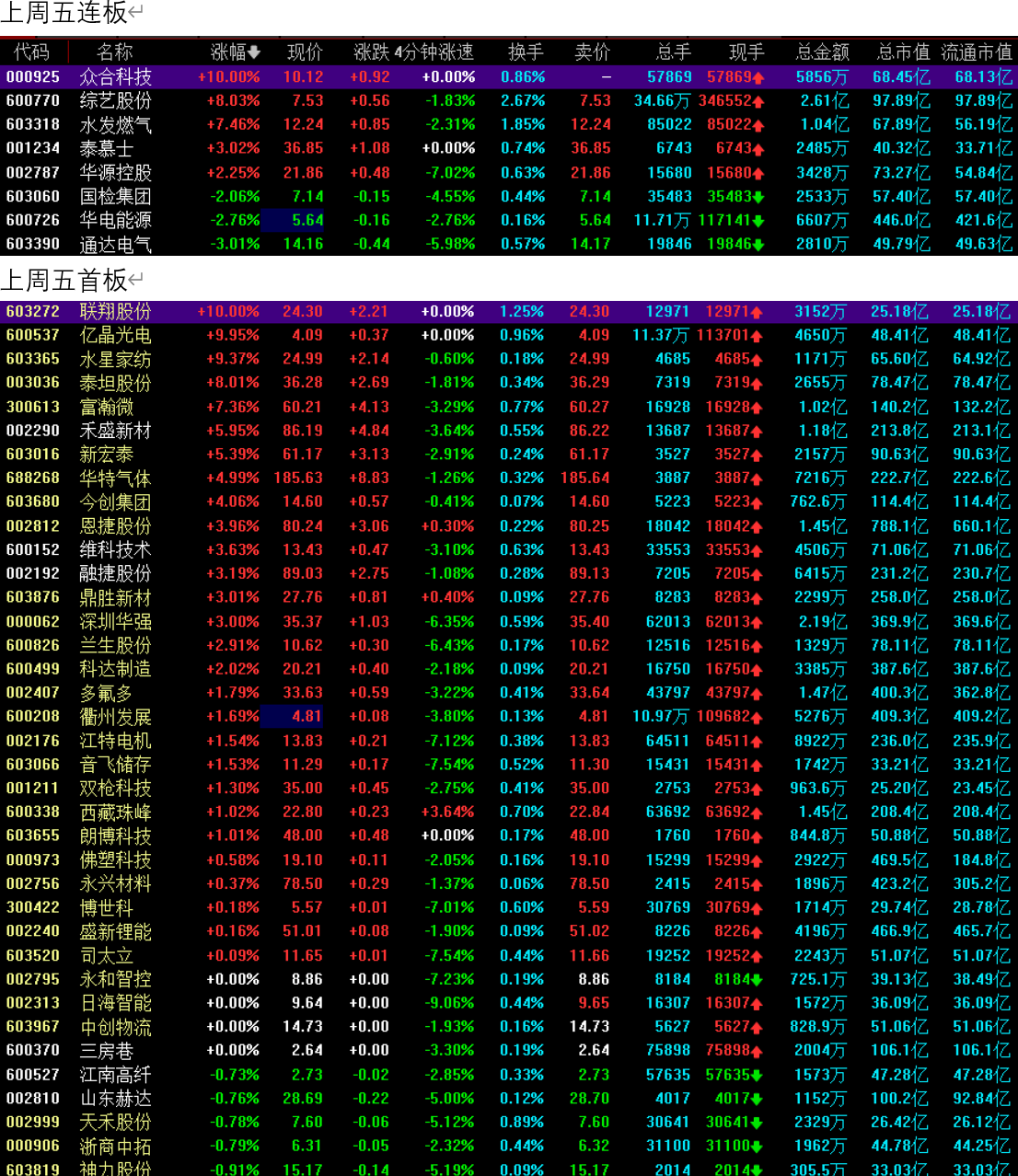
Task: Select the 联翔股份 stock row
Action: [x=509, y=312]
